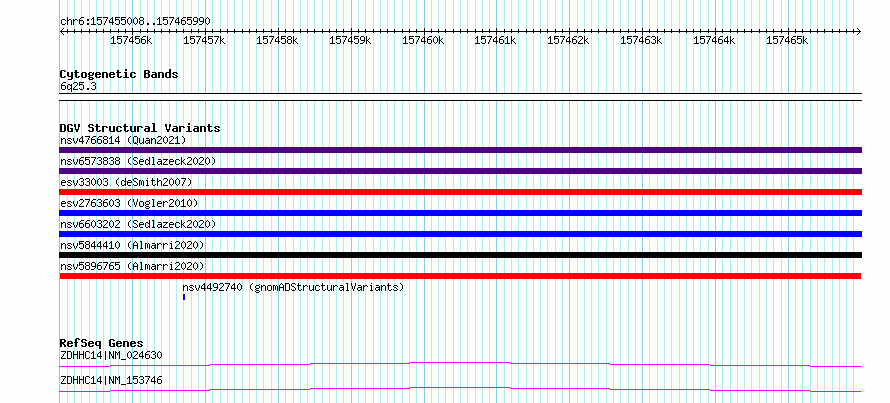Click the RefSeq Genes track title
This screenshot has height=403, width=890.
tap(101, 343)
